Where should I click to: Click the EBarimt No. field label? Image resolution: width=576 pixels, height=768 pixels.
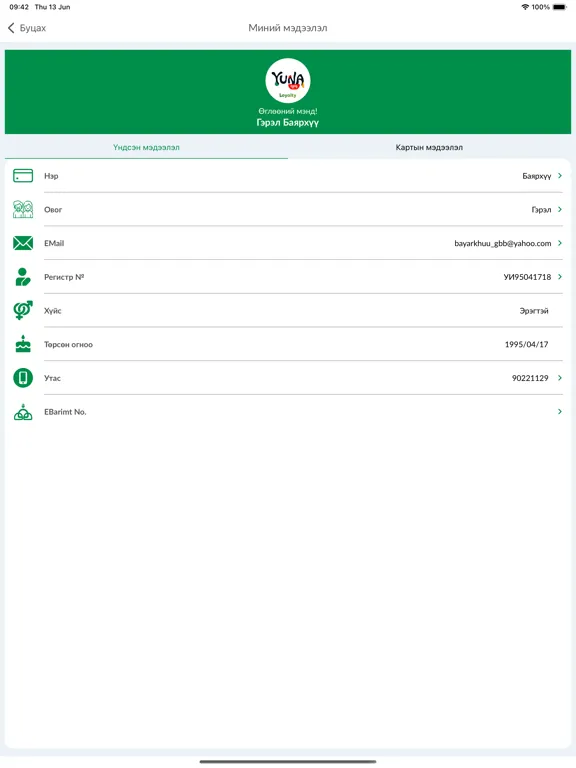click(x=65, y=412)
